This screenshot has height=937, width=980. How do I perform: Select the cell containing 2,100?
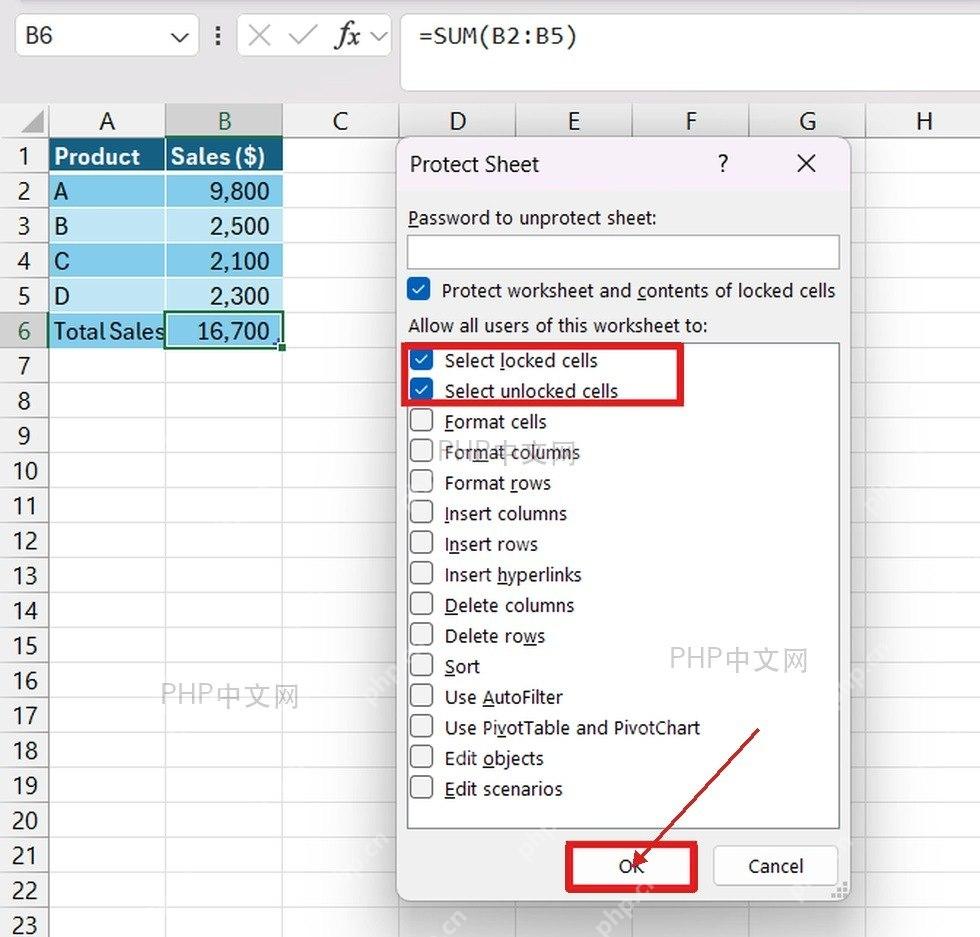tap(224, 261)
